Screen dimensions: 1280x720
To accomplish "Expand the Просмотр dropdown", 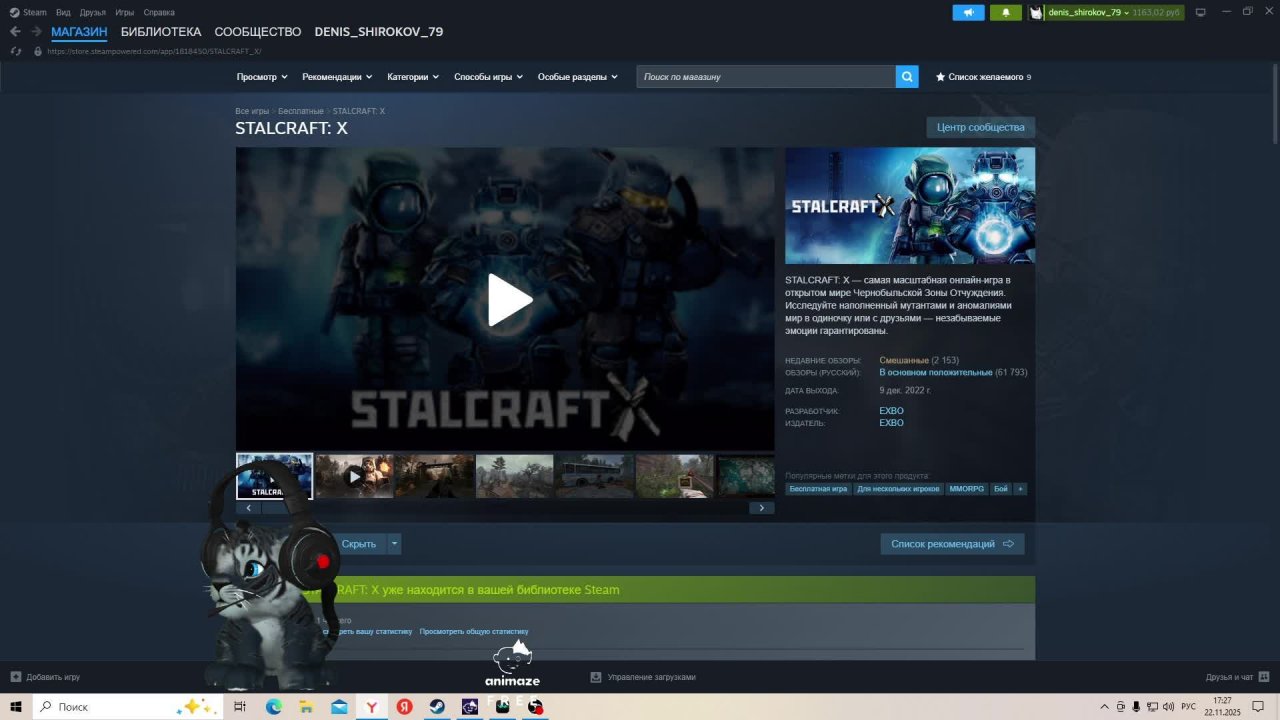I will coord(262,77).
